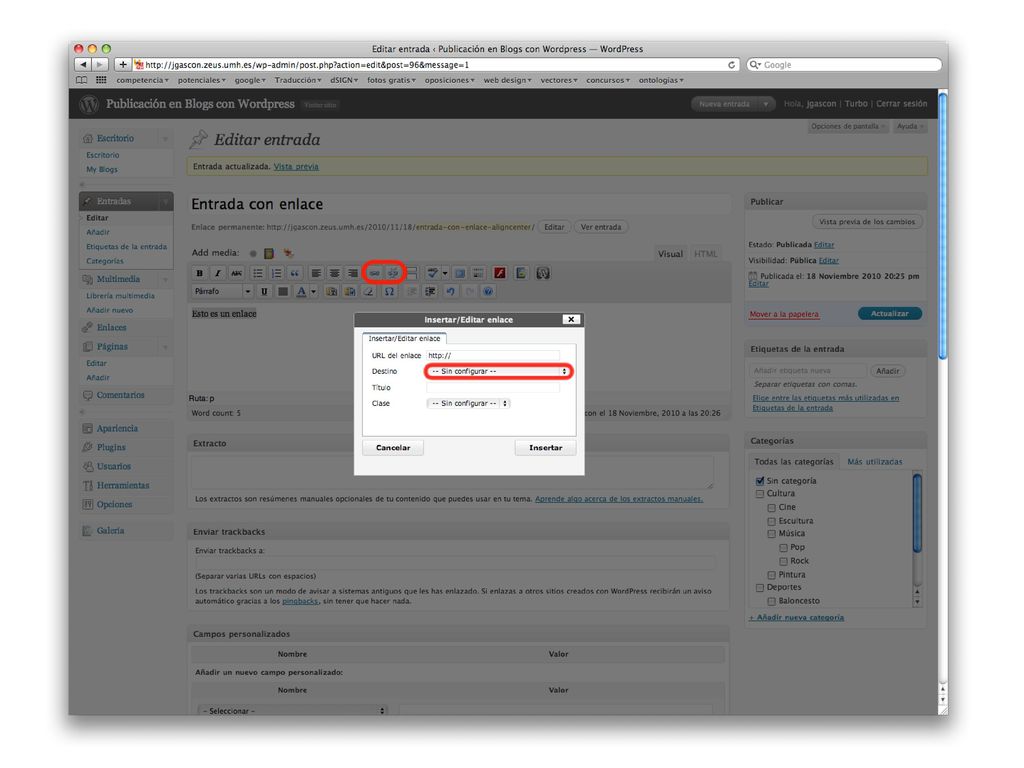Toggle italic formatting in the editor toolbar
Viewport: 1024px width, 768px height.
(x=218, y=273)
